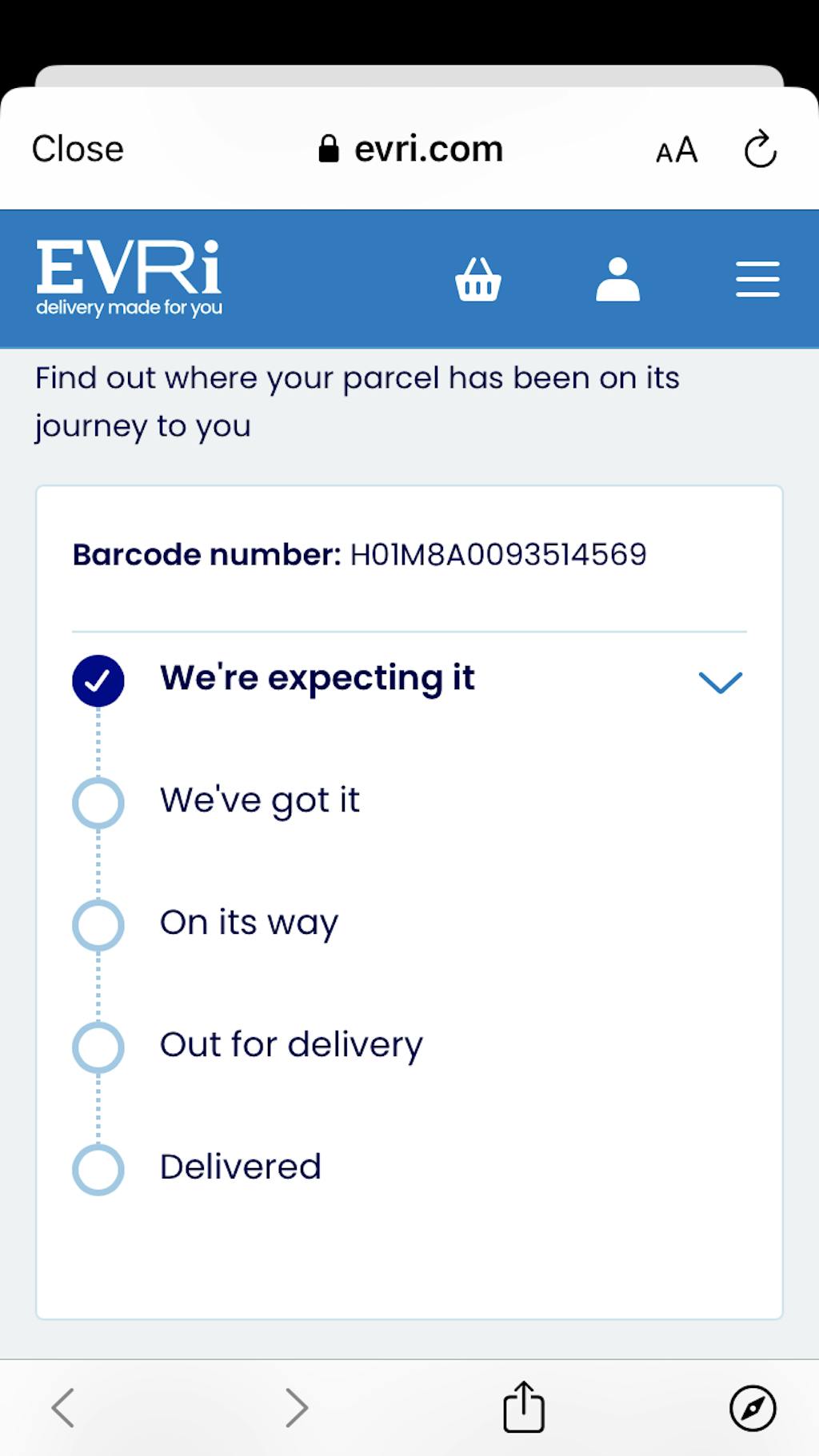Reload the evri.com page
This screenshot has width=819, height=1456.
click(760, 150)
